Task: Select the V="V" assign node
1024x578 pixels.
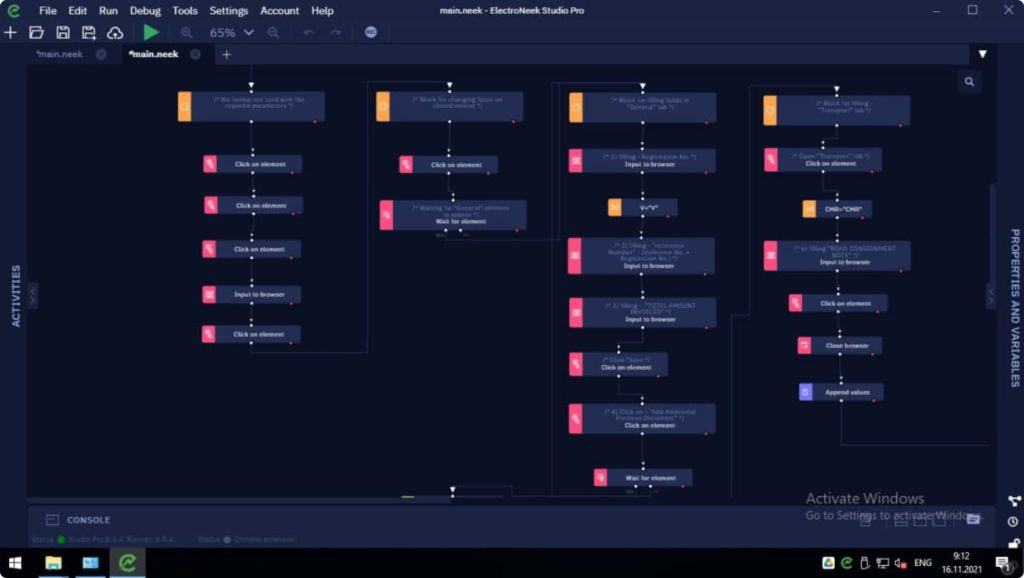Action: point(643,208)
